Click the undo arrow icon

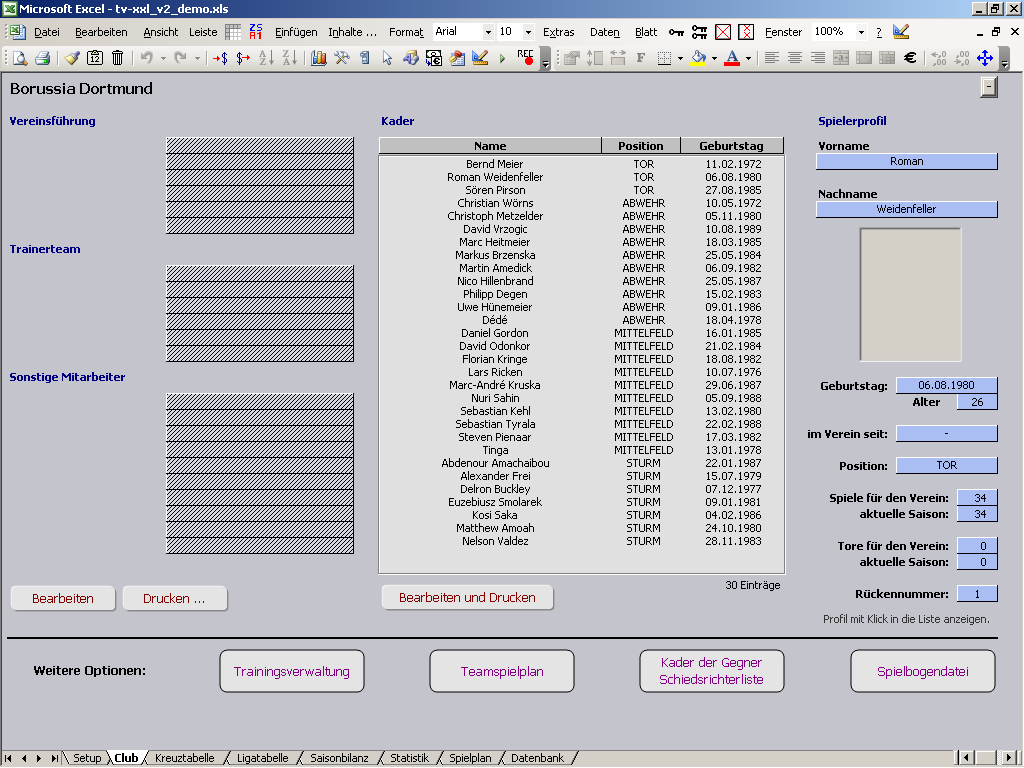click(146, 58)
